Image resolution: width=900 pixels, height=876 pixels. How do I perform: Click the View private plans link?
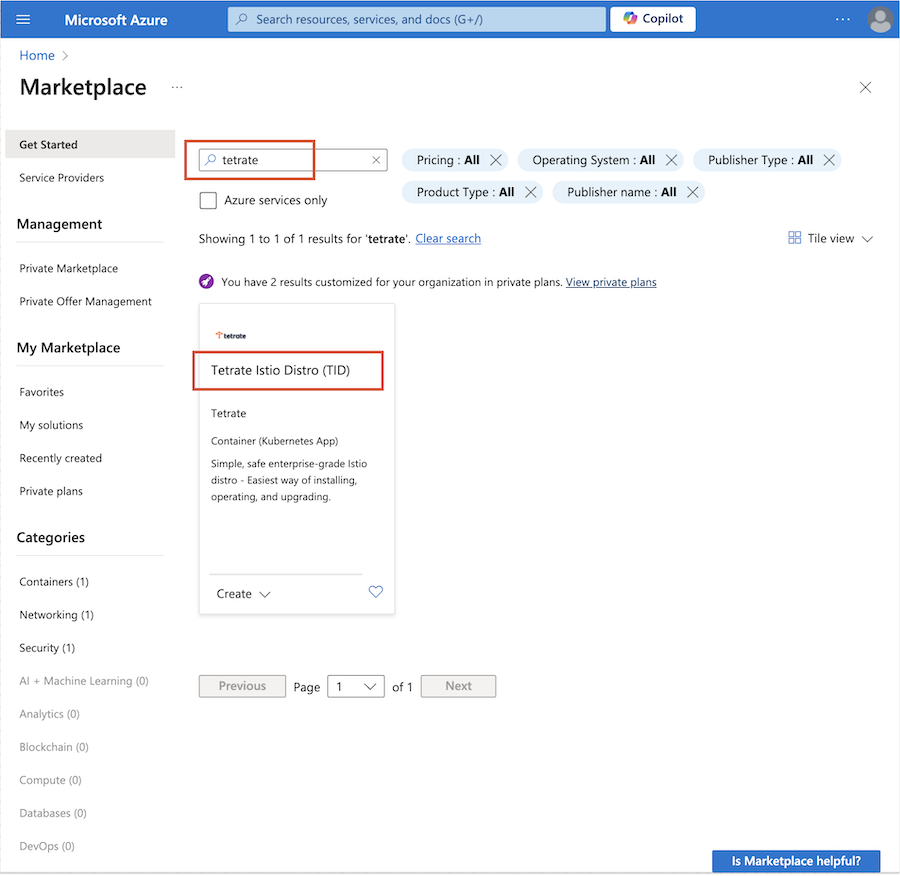(x=611, y=282)
